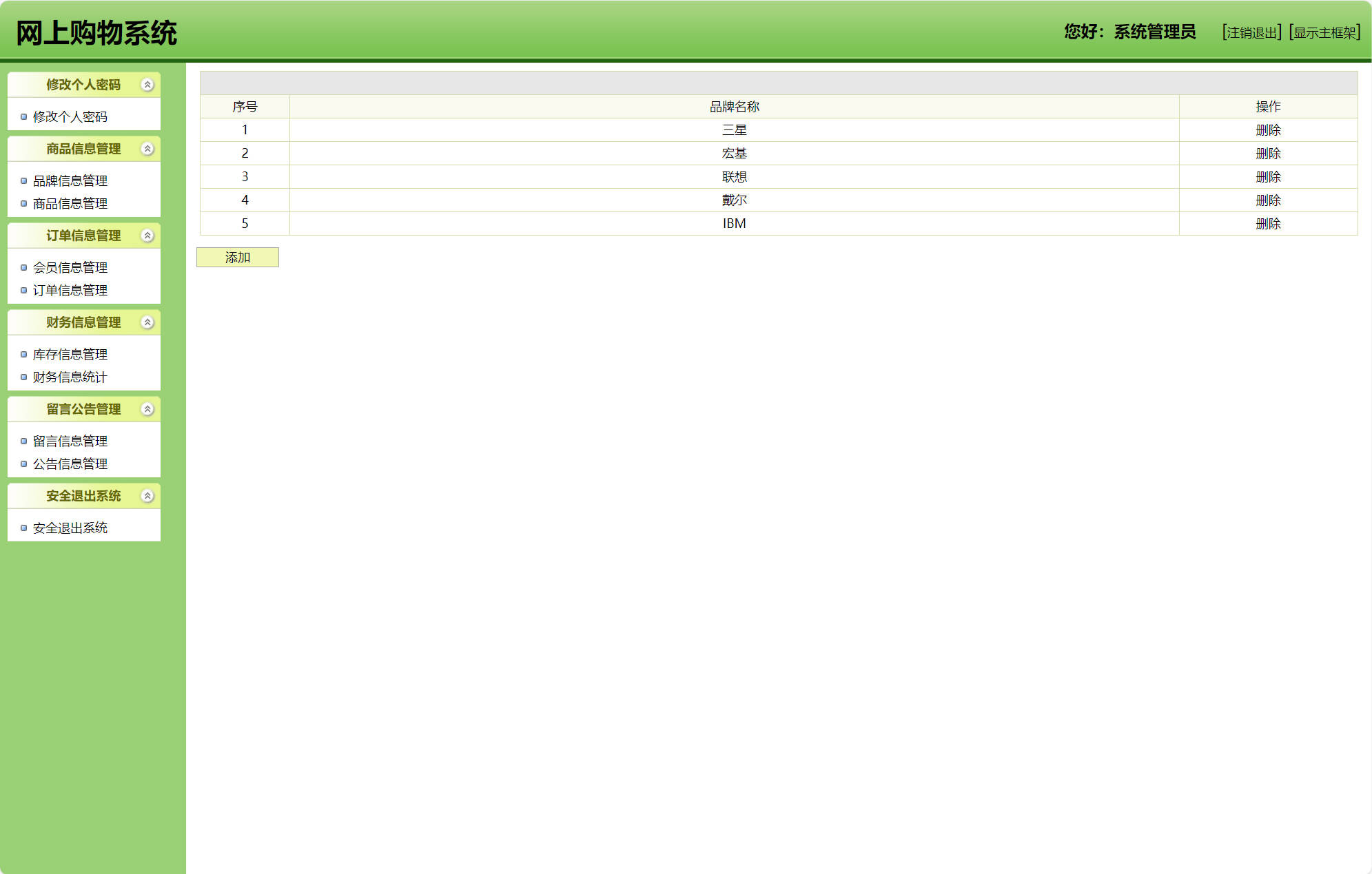The height and width of the screenshot is (874, 1372).
Task: Delete the 宏基 brand row
Action: tap(1268, 154)
